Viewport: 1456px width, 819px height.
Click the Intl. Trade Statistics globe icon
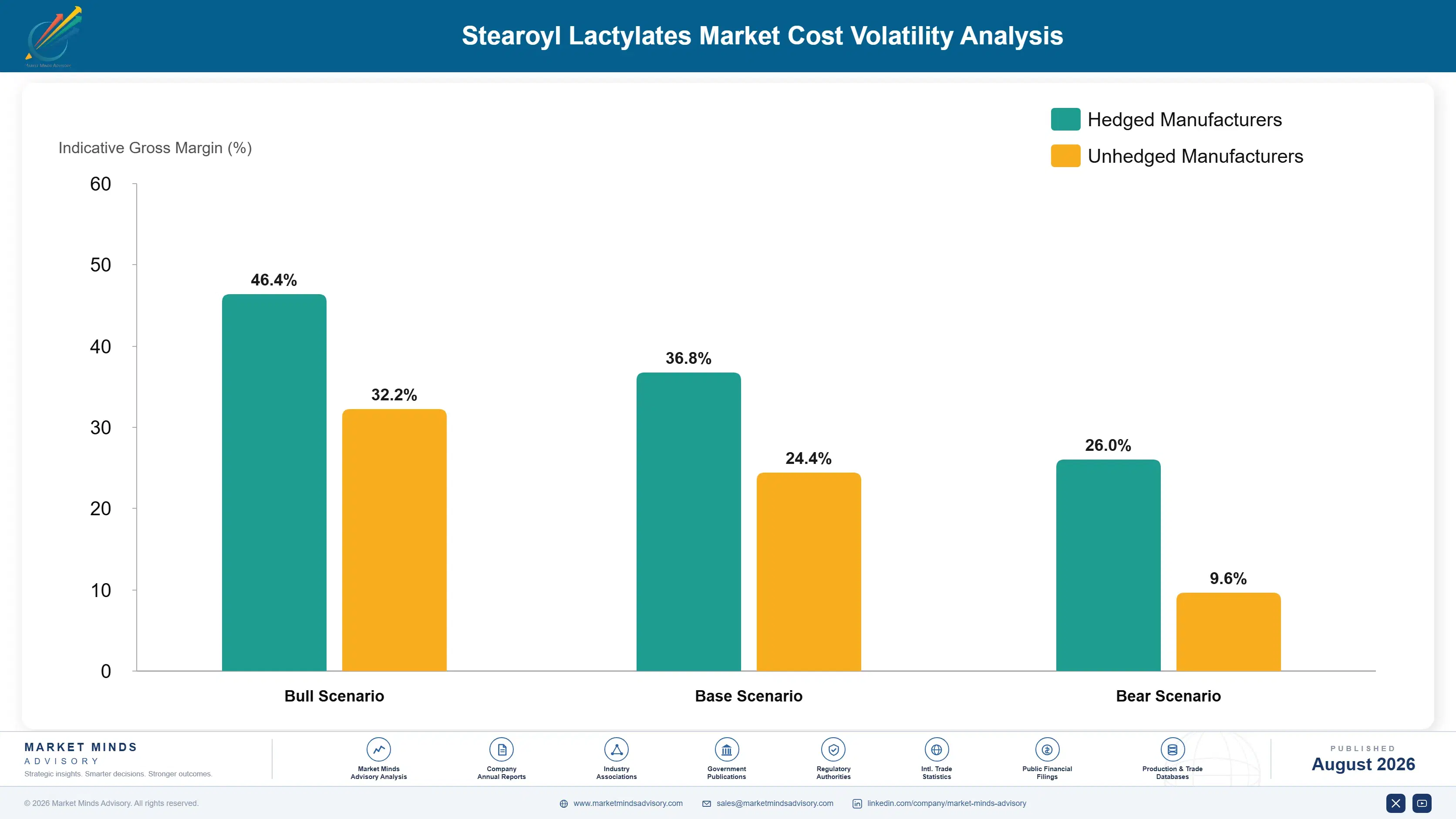[x=937, y=749]
